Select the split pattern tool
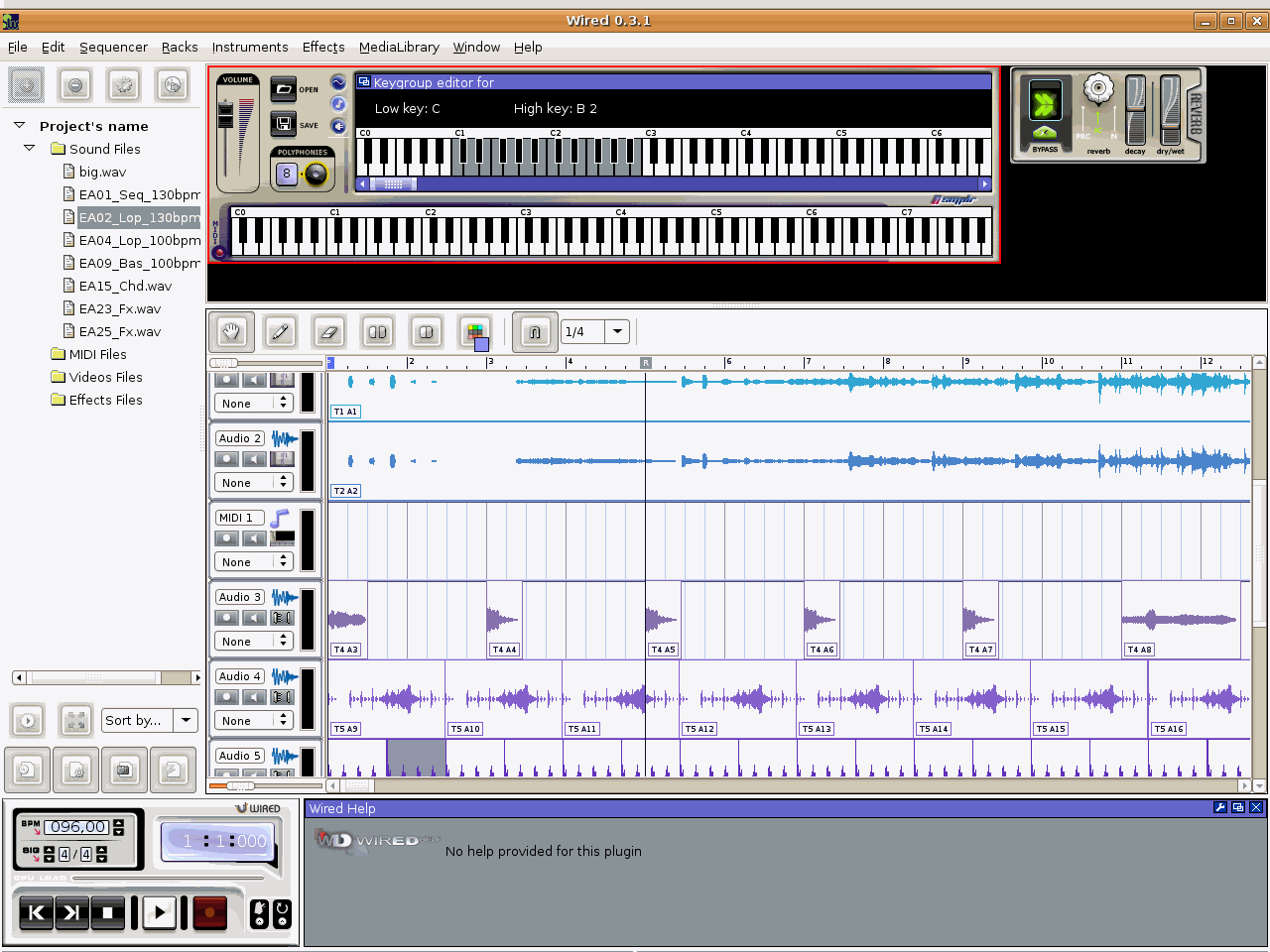 click(x=377, y=332)
